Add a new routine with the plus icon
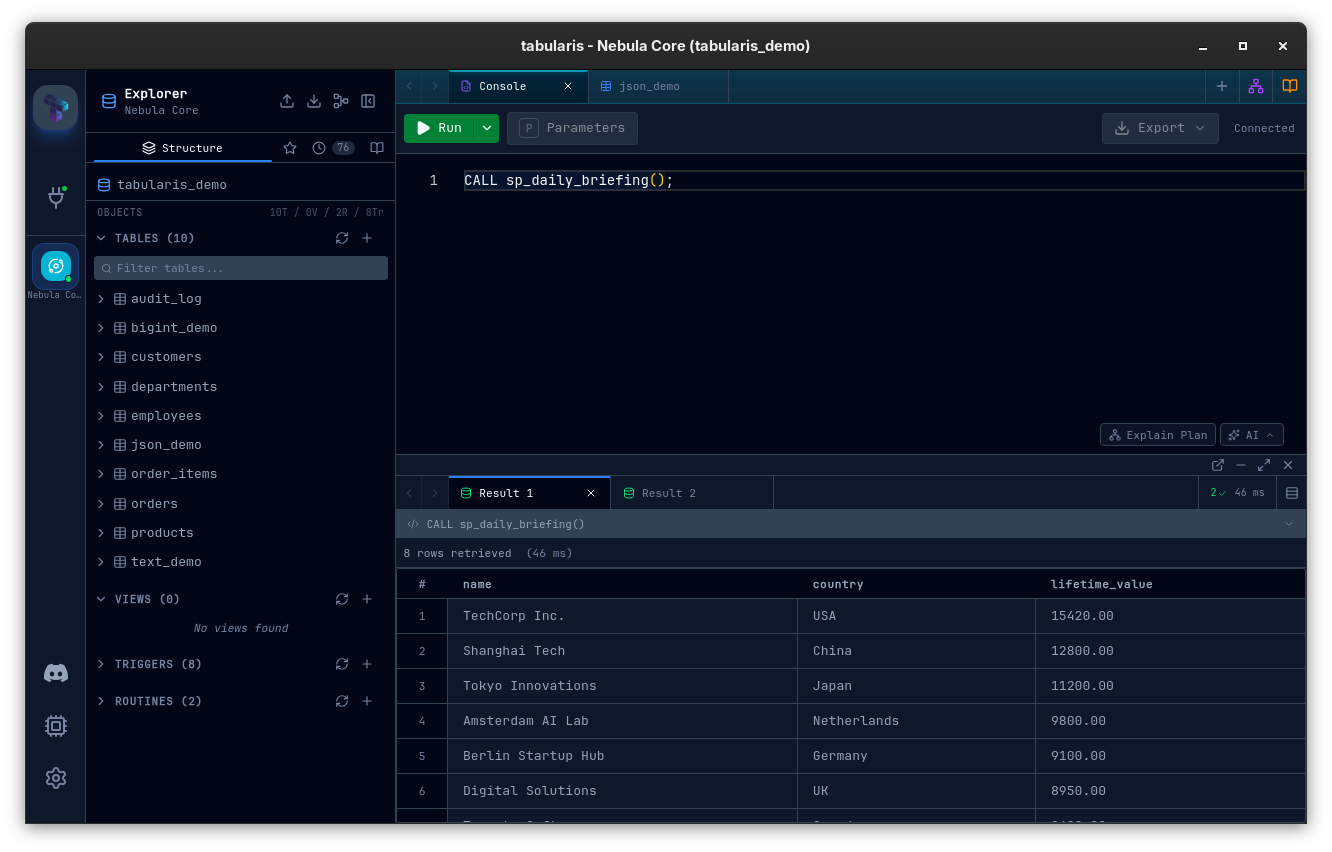 tap(367, 701)
